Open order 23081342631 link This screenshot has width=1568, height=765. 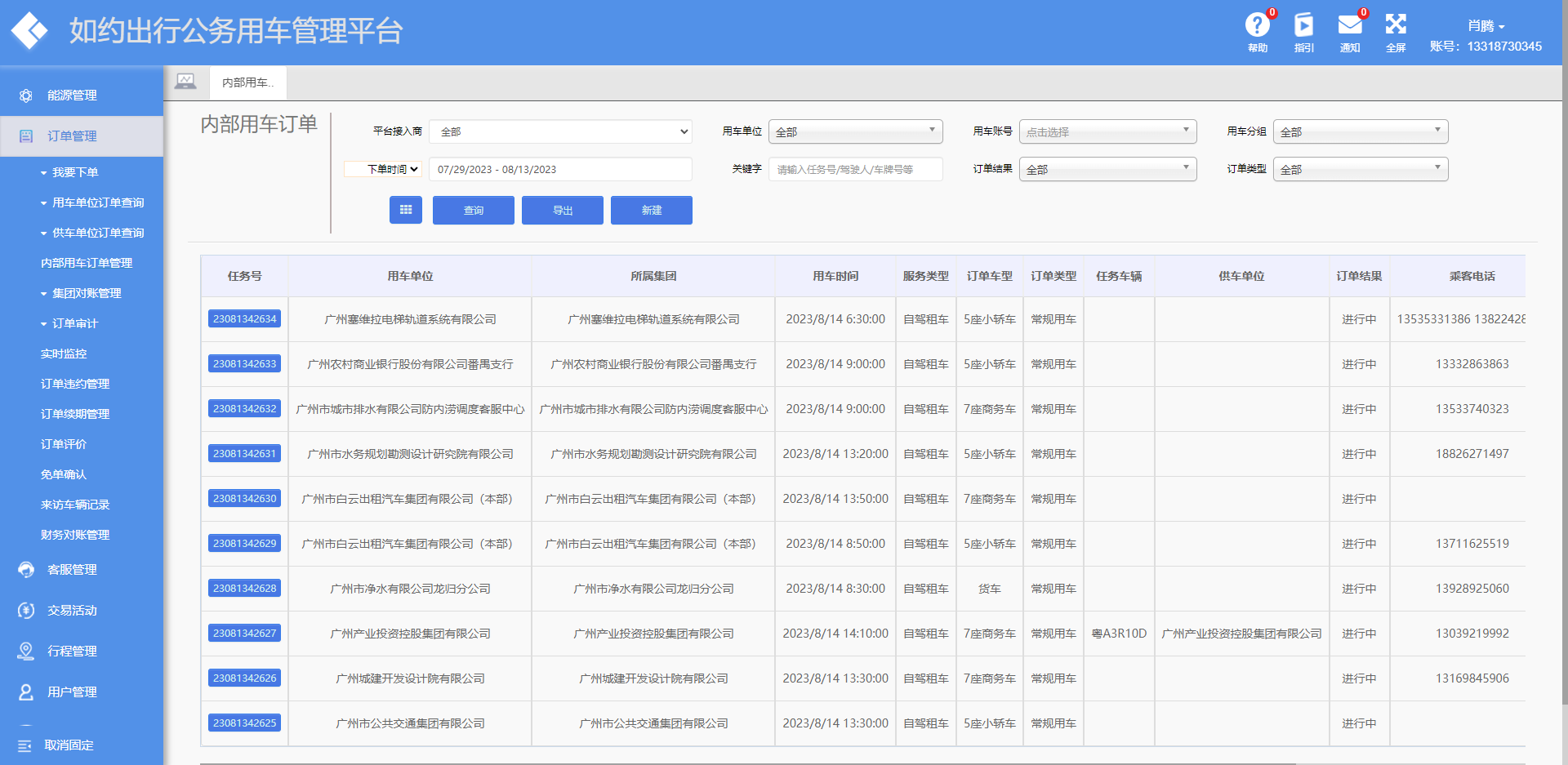point(245,453)
